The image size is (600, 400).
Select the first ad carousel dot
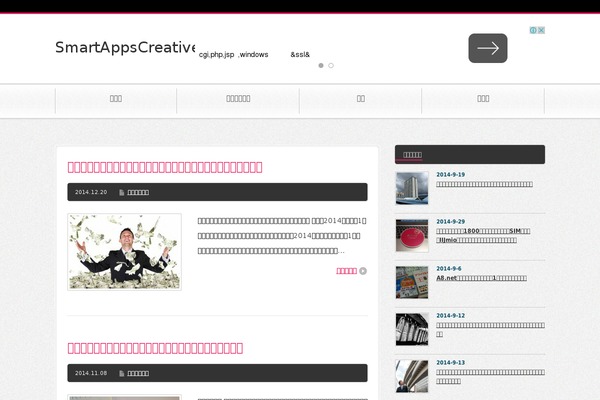321,65
